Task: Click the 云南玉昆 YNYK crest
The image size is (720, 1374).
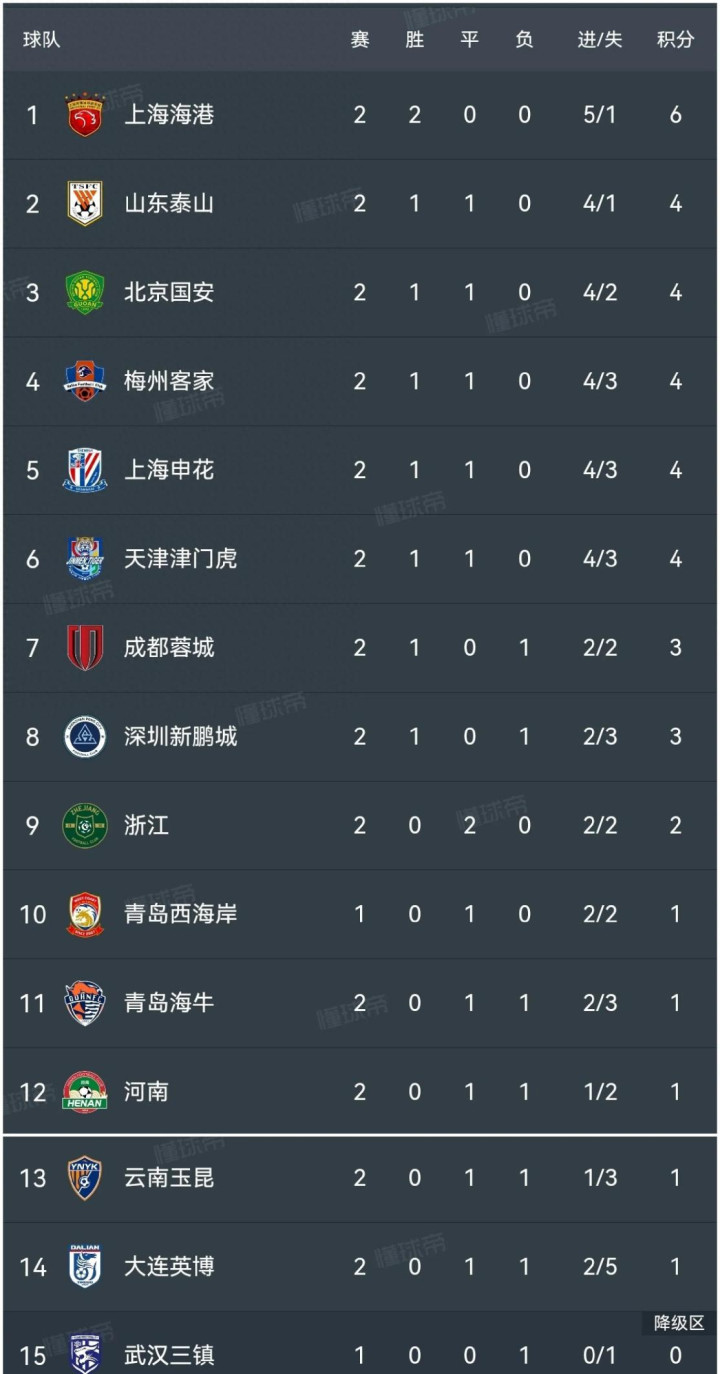Action: click(85, 1178)
